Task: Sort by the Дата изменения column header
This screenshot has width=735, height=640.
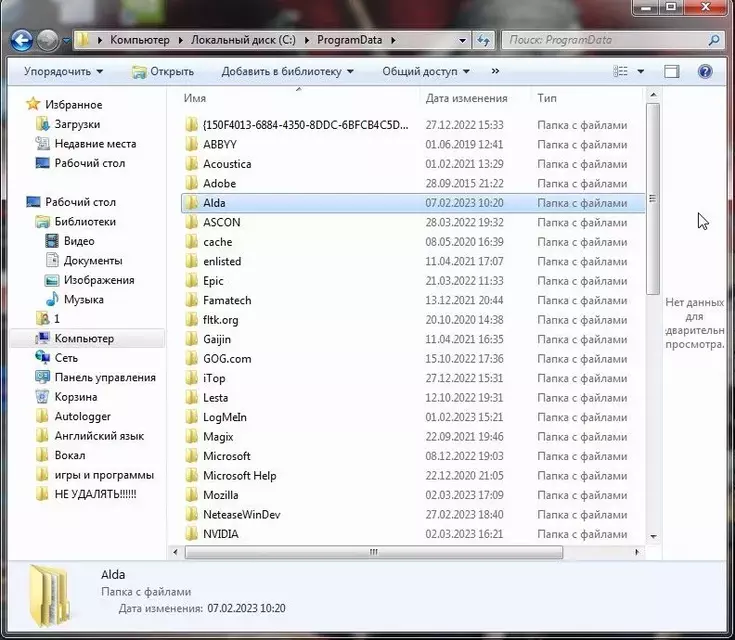Action: (x=466, y=98)
